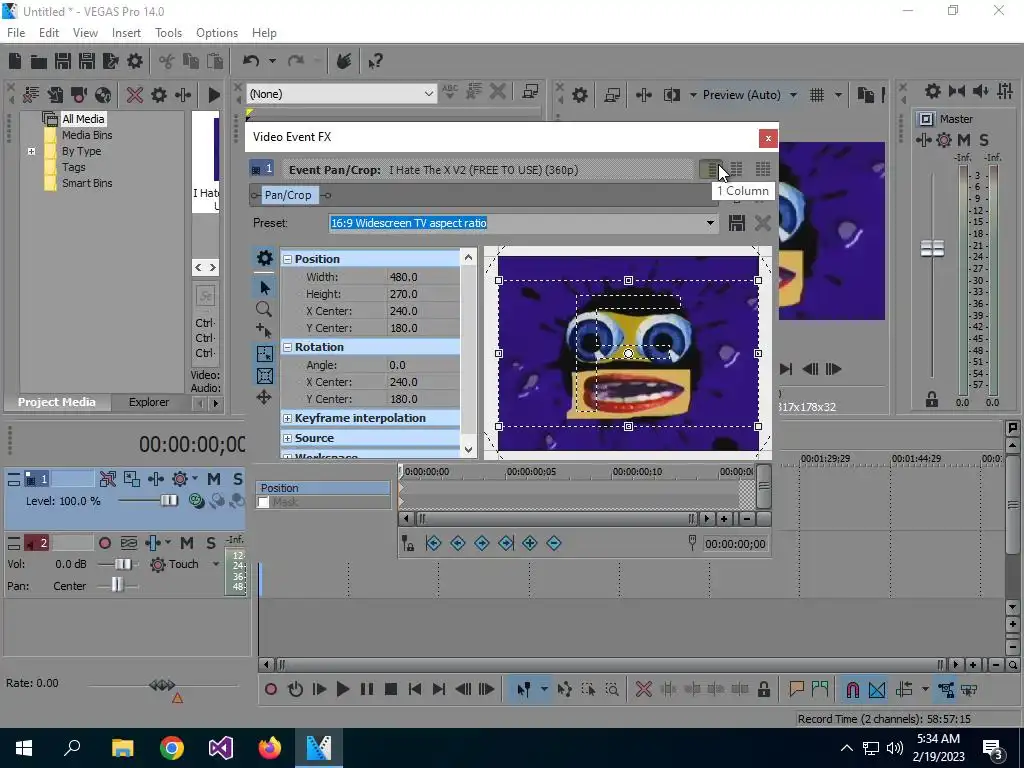Toggle lock aspect ratio in Pan/Crop
The height and width of the screenshot is (768, 1024).
264,353
